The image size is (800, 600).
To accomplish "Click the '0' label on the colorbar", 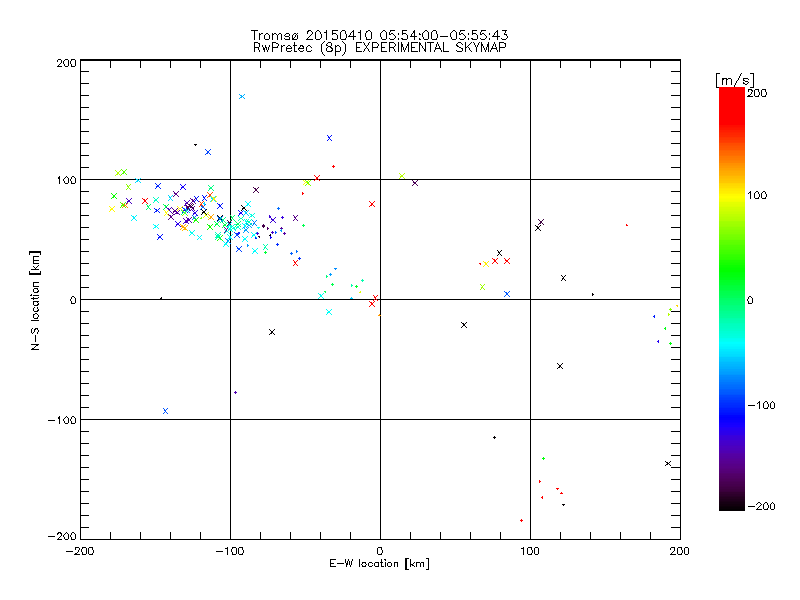I will pos(750,300).
